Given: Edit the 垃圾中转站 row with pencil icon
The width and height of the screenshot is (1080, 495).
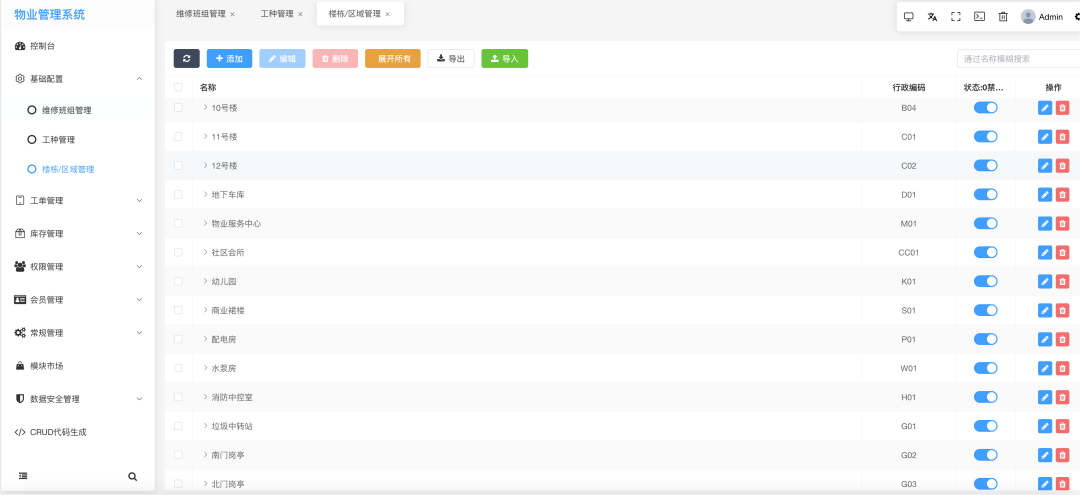Looking at the screenshot, I should (x=1045, y=426).
